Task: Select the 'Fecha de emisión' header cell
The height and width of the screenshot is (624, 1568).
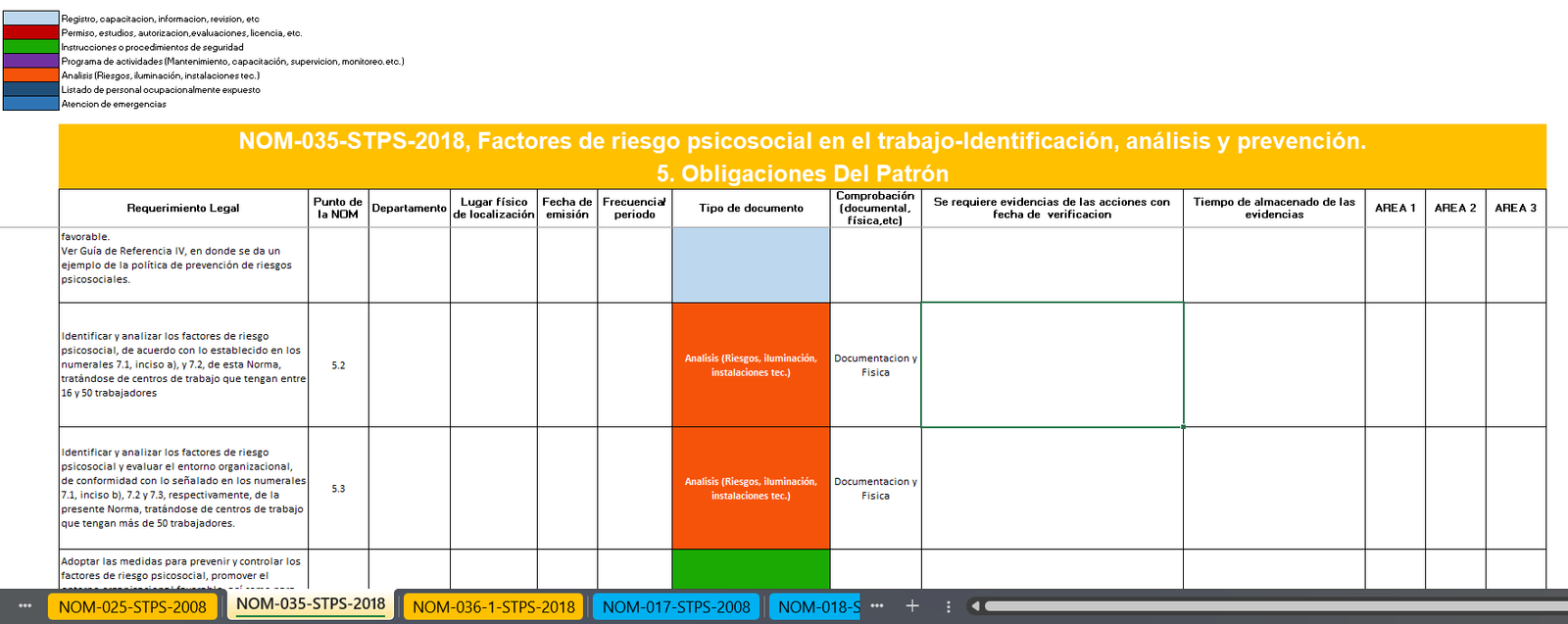Action: click(x=567, y=209)
